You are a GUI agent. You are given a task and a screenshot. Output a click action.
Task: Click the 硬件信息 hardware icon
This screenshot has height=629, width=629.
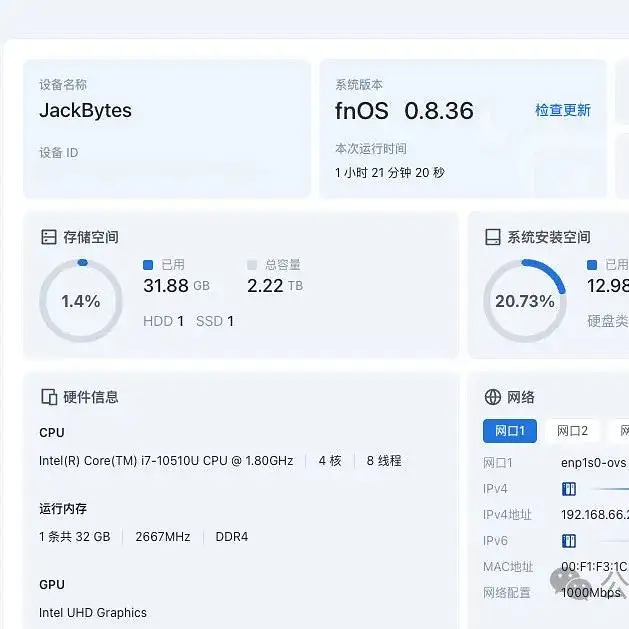[x=49, y=397]
